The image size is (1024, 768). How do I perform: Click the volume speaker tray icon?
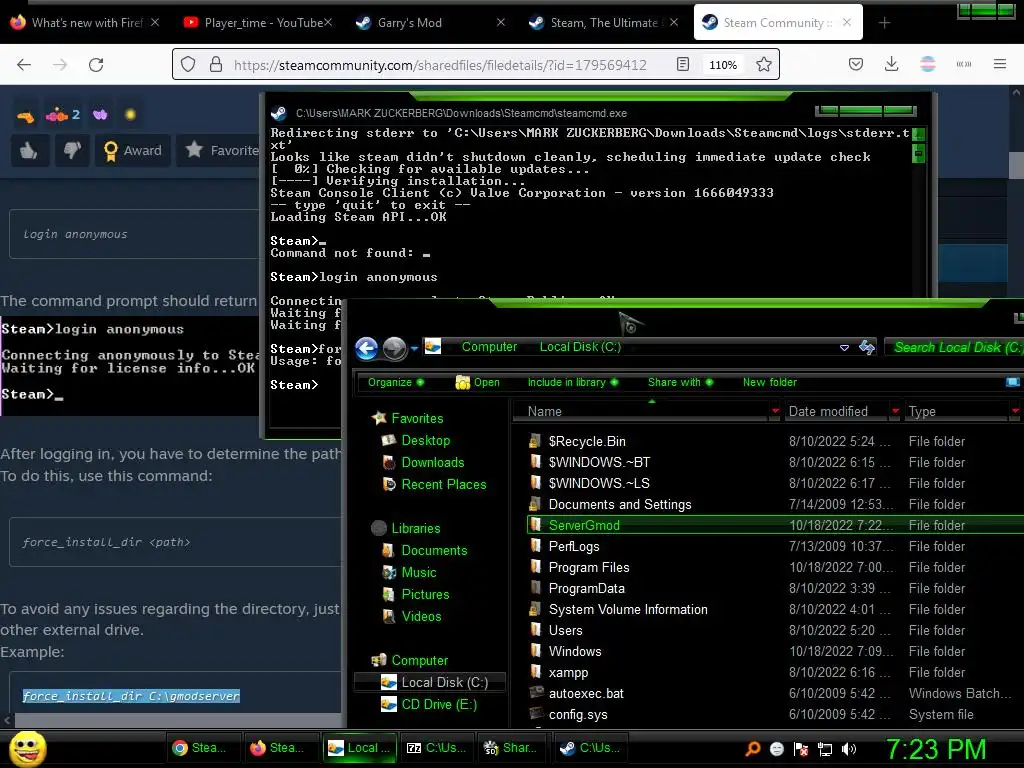(850, 749)
